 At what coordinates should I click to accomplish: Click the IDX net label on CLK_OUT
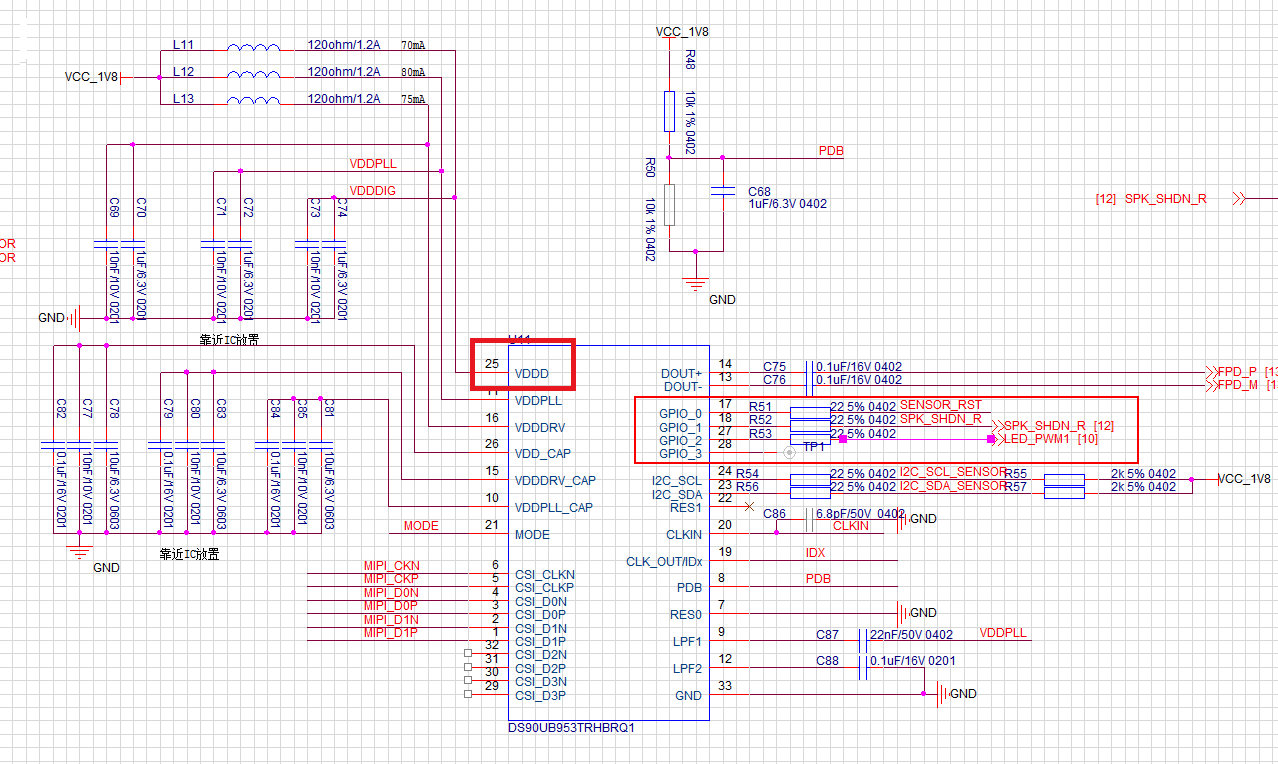[x=815, y=553]
